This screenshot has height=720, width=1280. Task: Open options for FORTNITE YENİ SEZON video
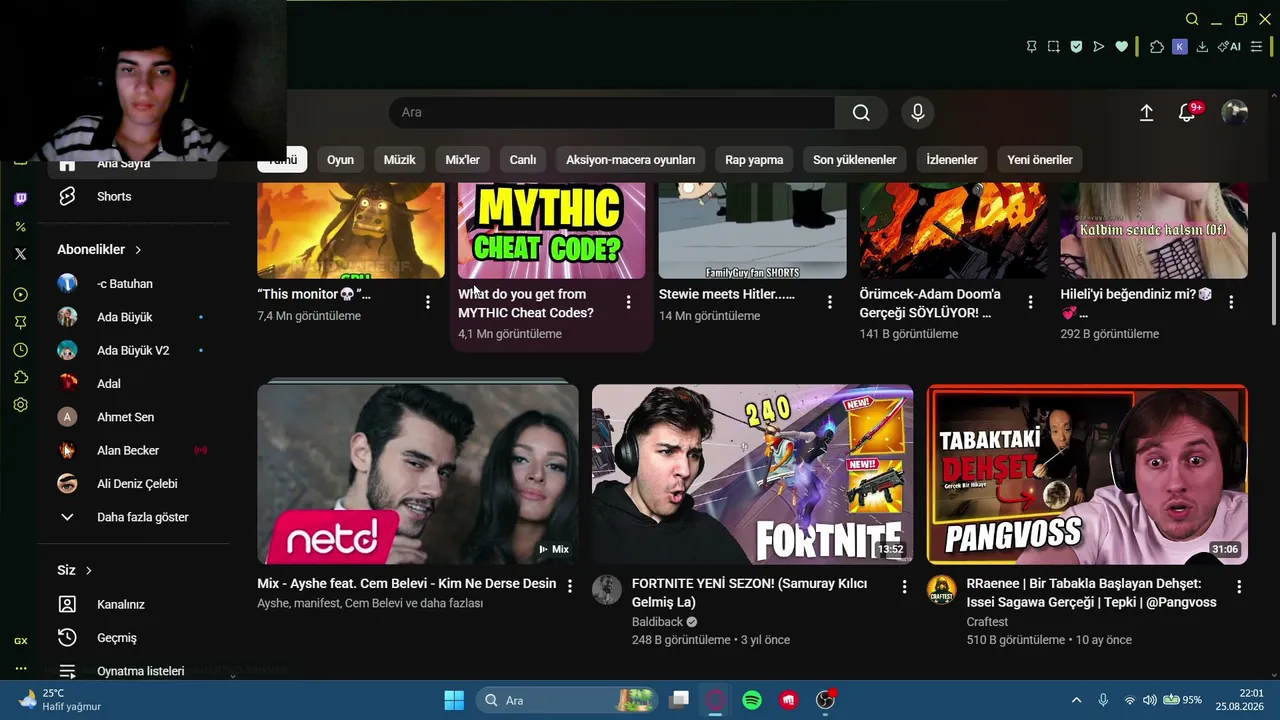pos(904,586)
